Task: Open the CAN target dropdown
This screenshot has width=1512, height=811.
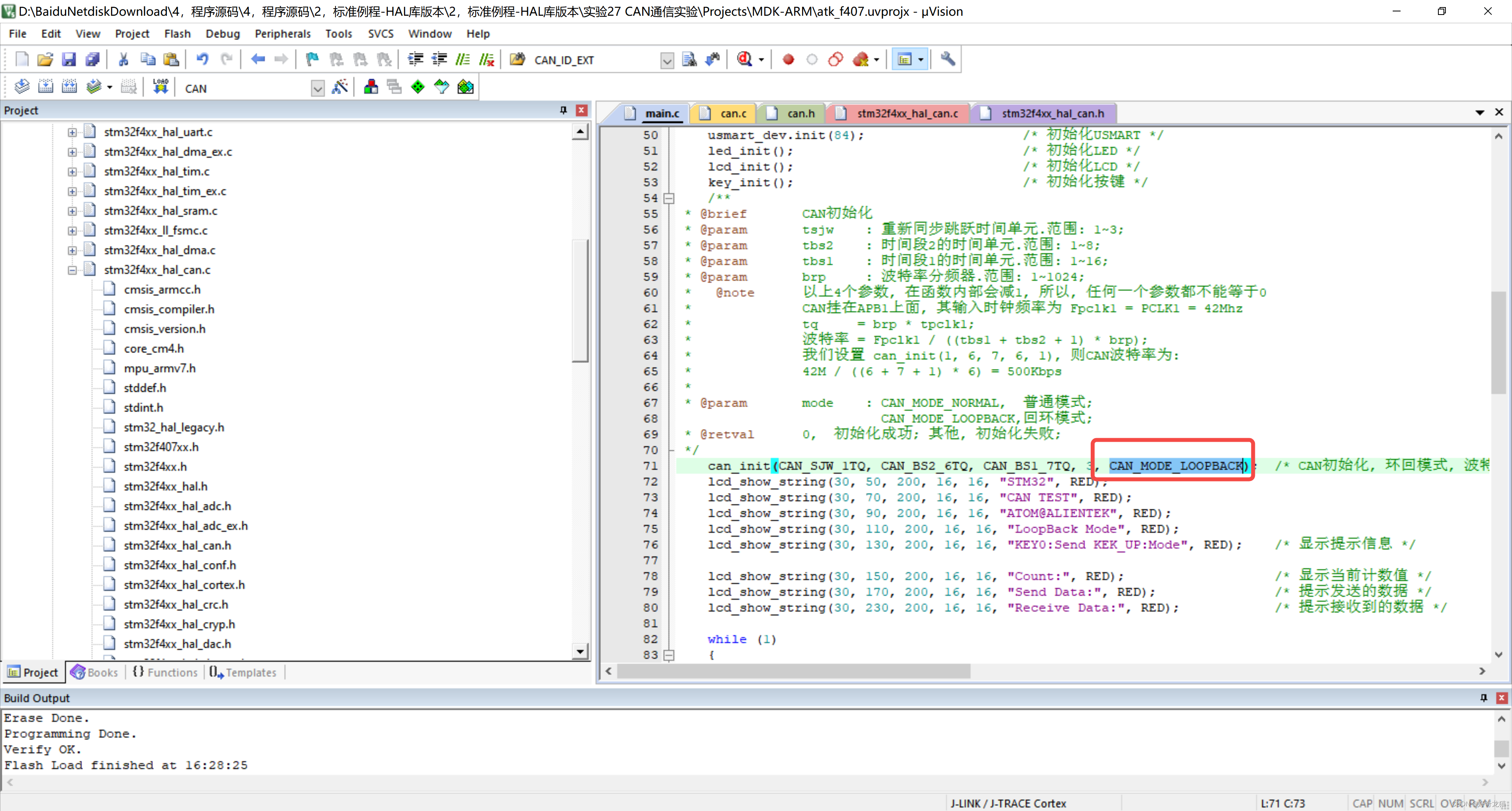Action: tap(317, 89)
